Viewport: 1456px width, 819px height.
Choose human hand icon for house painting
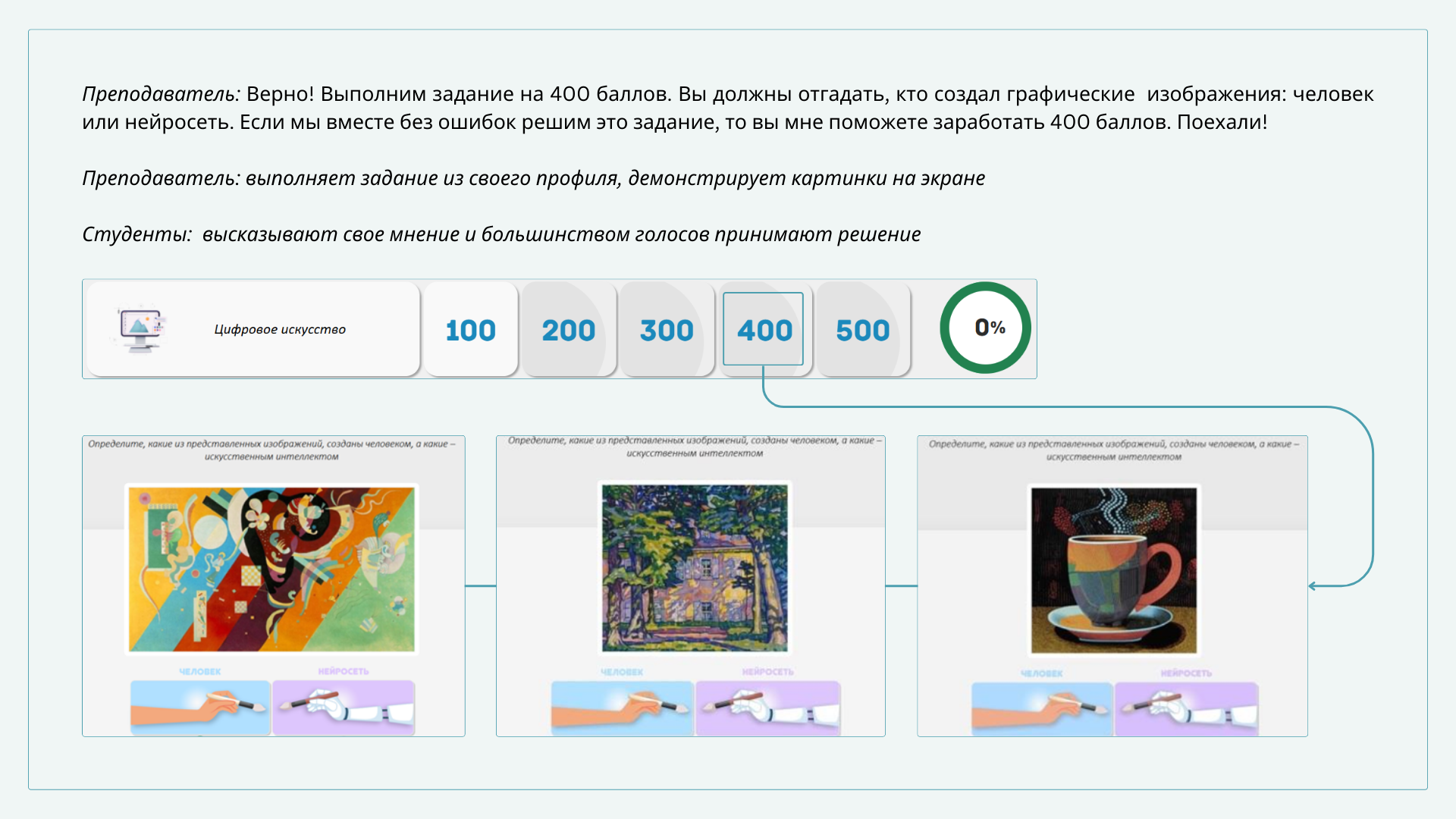[622, 708]
